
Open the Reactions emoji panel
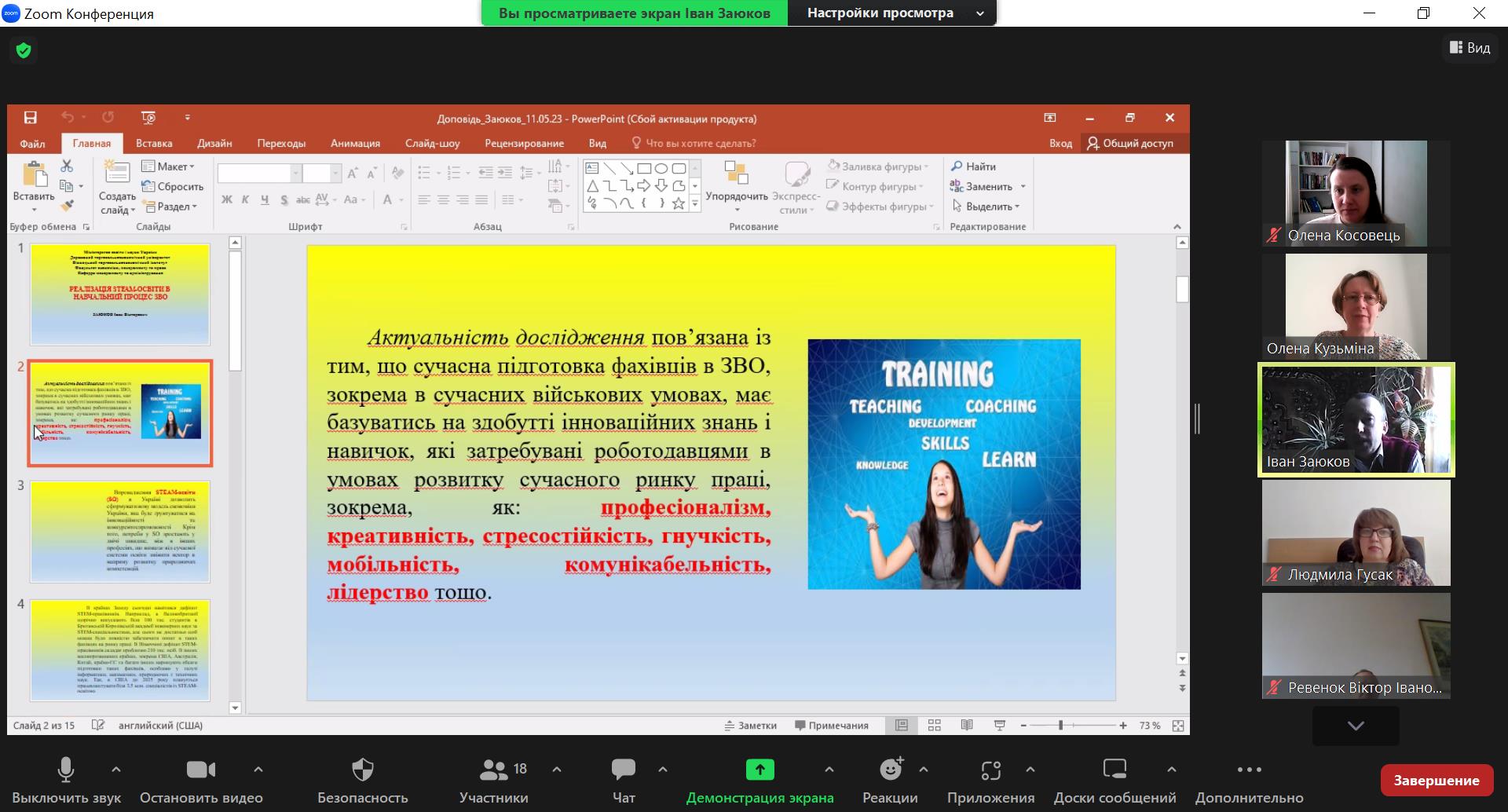pos(890,770)
